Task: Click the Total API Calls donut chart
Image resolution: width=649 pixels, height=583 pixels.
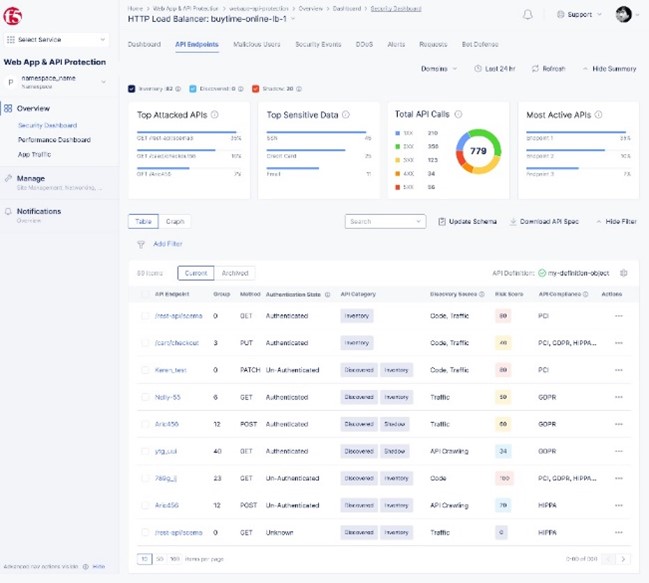Action: (478, 151)
